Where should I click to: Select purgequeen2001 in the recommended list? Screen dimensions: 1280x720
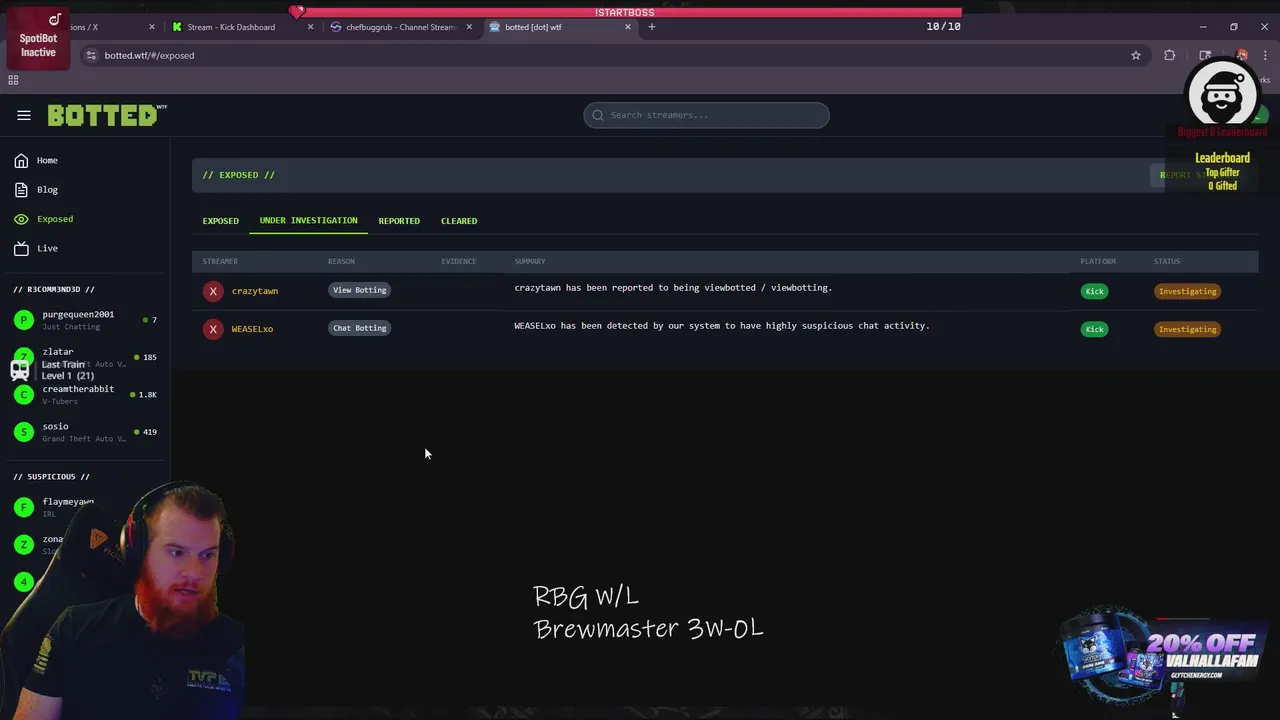[x=78, y=314]
